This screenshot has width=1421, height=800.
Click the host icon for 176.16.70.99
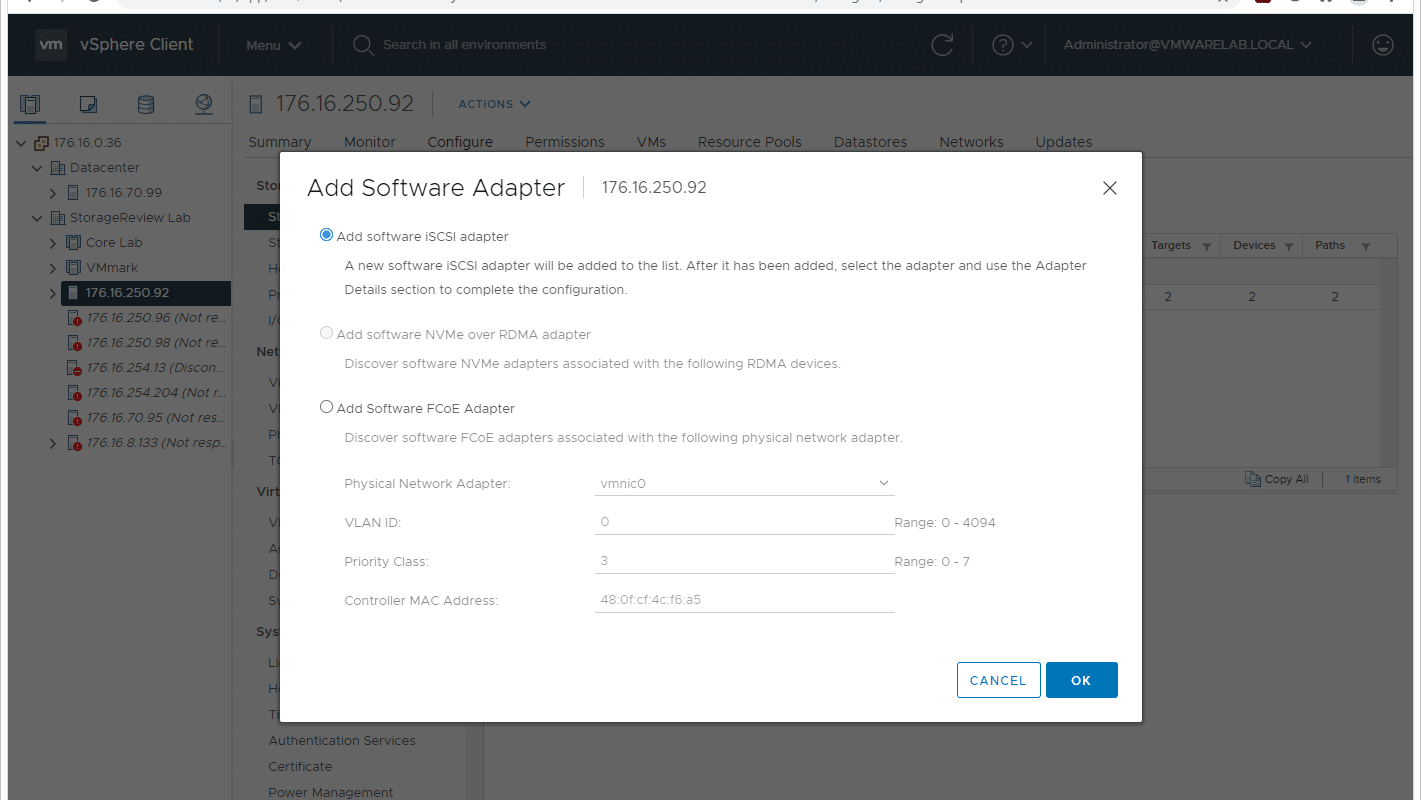[73, 193]
